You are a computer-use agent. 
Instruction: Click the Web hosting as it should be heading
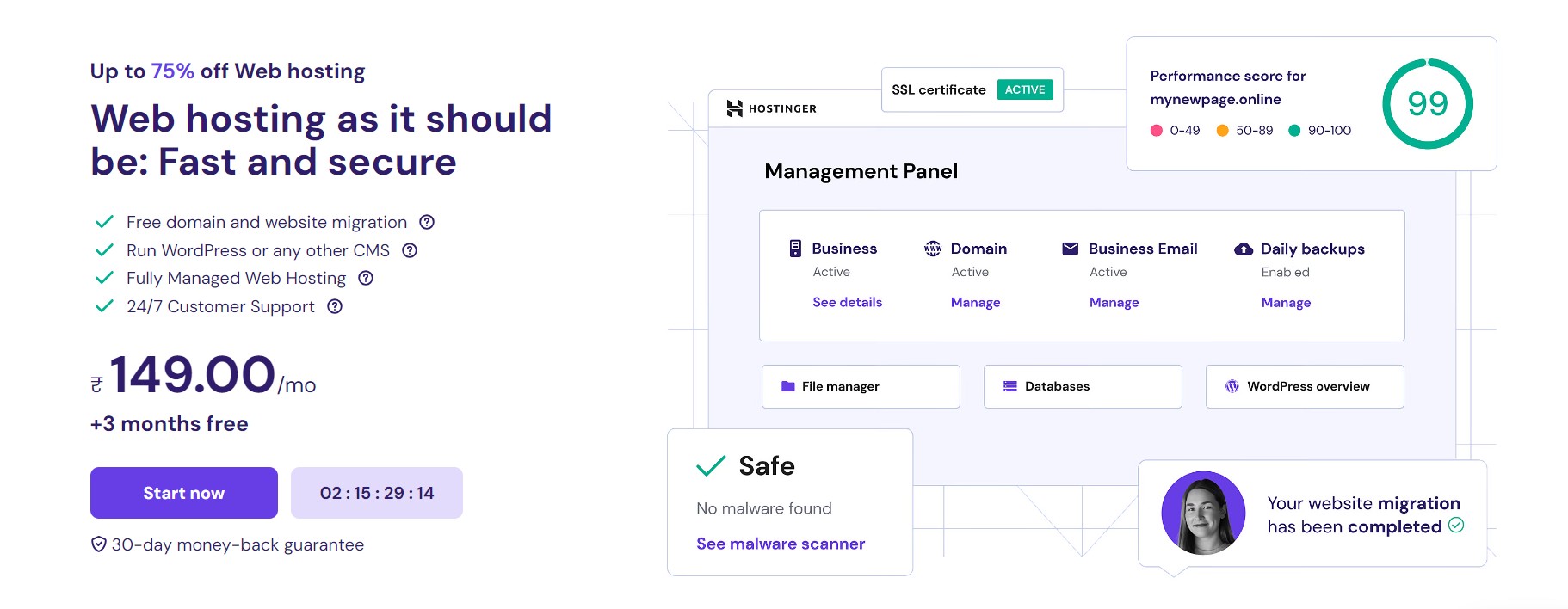321,140
